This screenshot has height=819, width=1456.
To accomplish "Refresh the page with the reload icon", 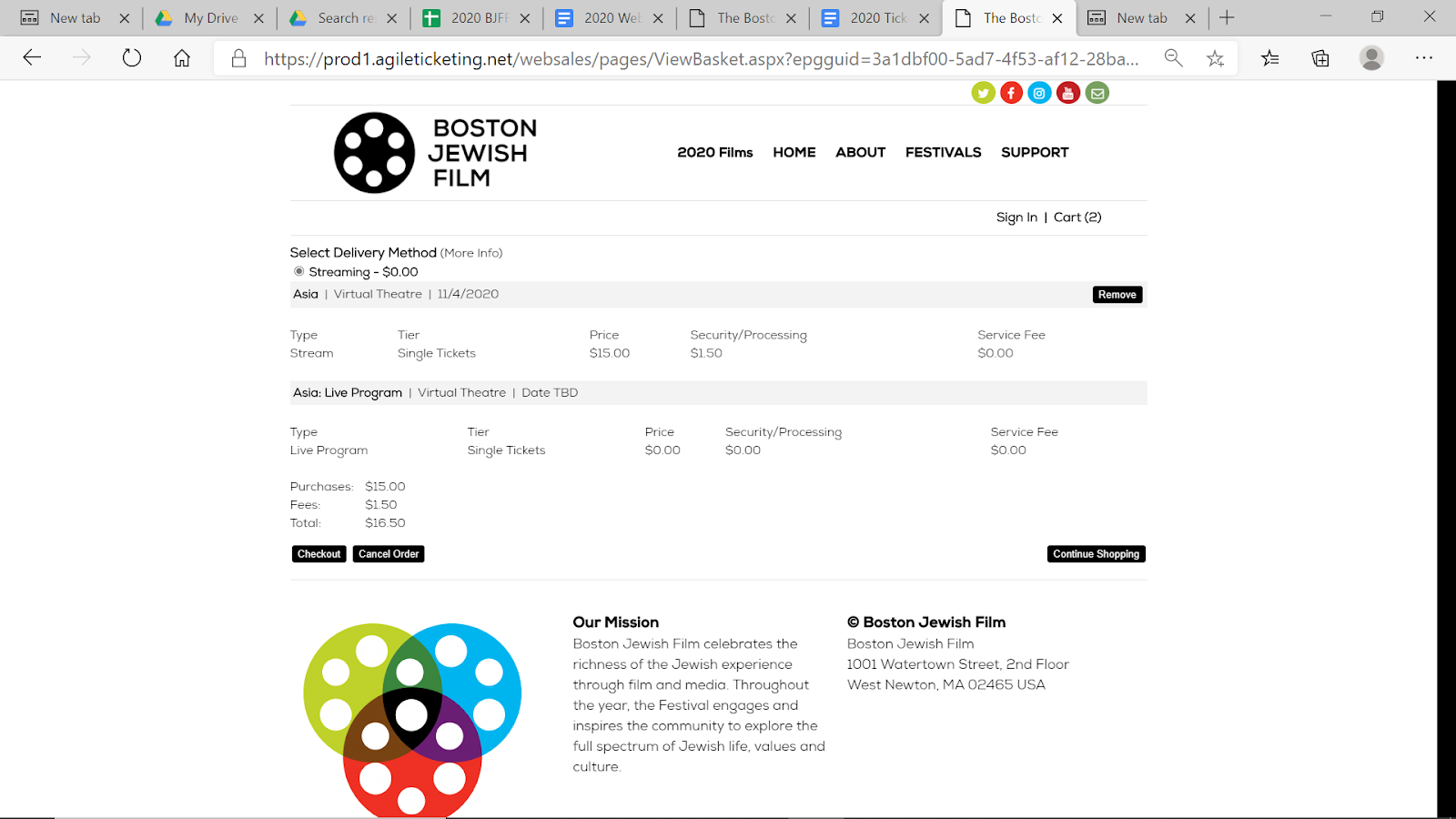I will [132, 58].
